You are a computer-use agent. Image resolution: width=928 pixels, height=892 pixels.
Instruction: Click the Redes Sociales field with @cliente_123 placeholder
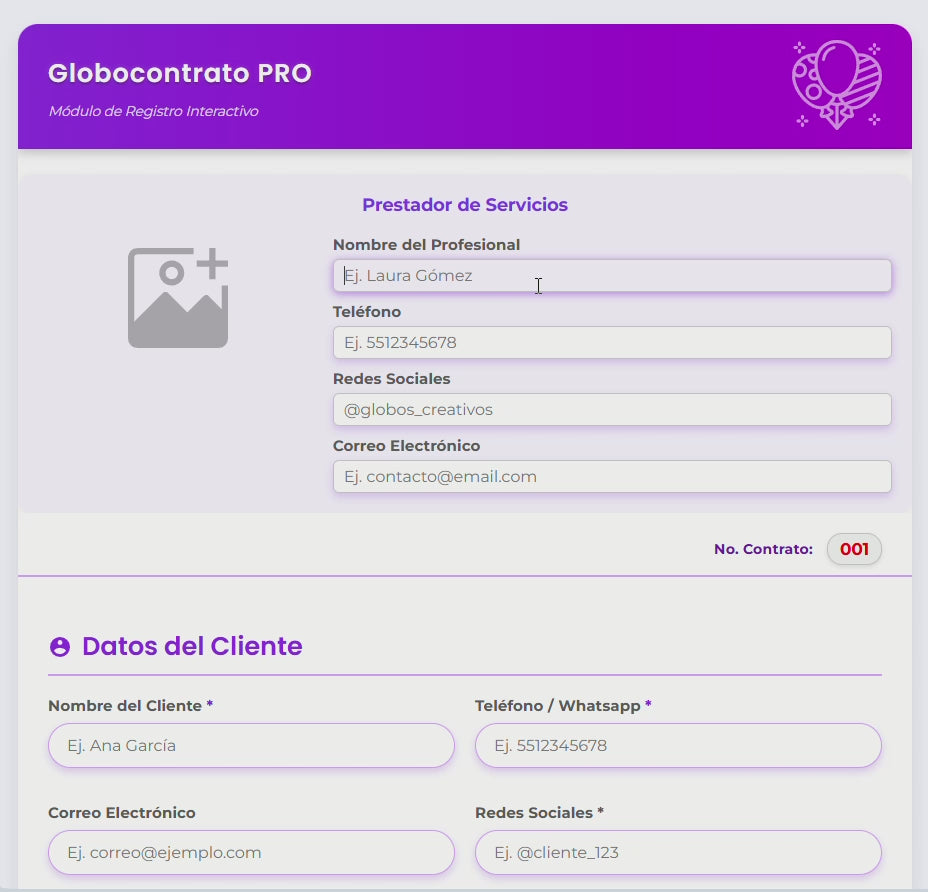[x=678, y=852]
